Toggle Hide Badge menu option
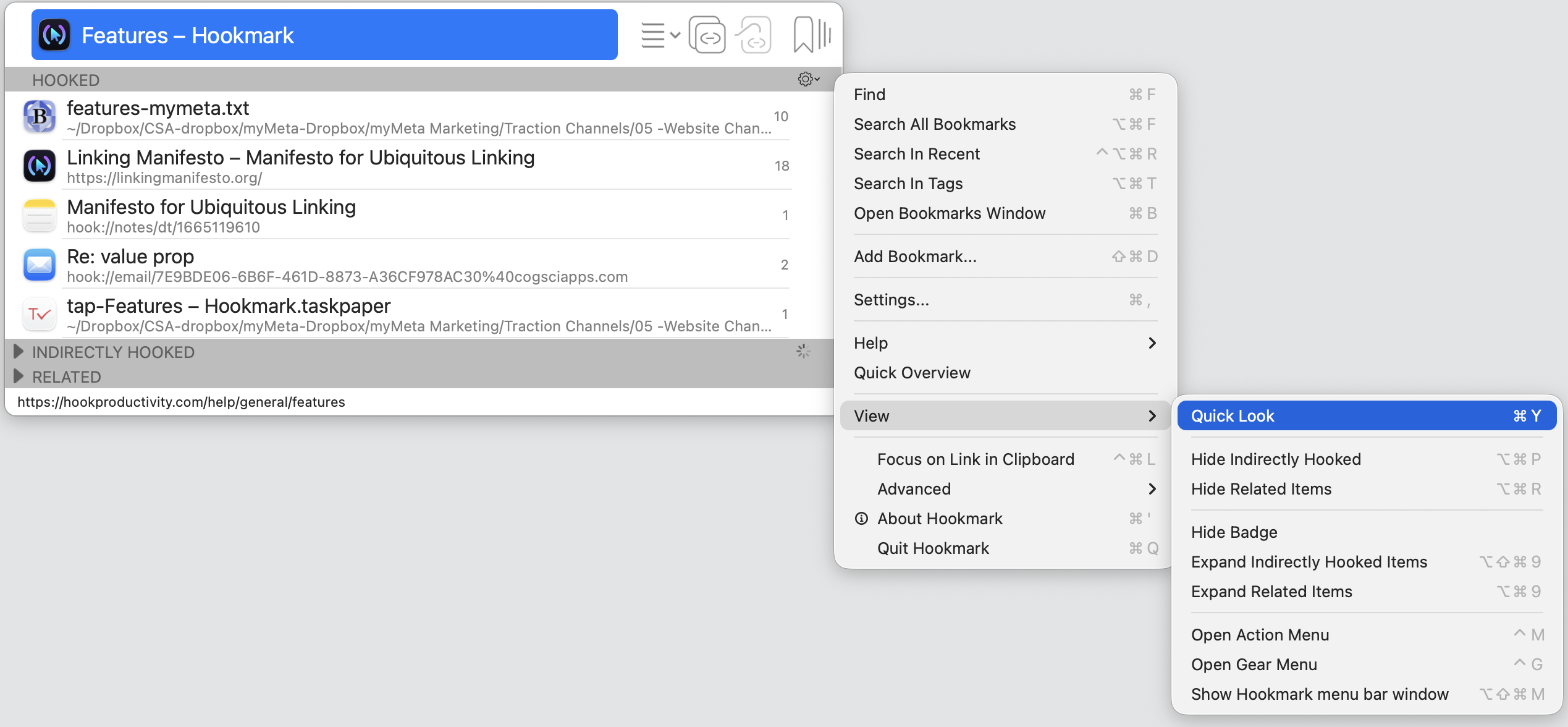This screenshot has height=727, width=1568. click(1234, 532)
